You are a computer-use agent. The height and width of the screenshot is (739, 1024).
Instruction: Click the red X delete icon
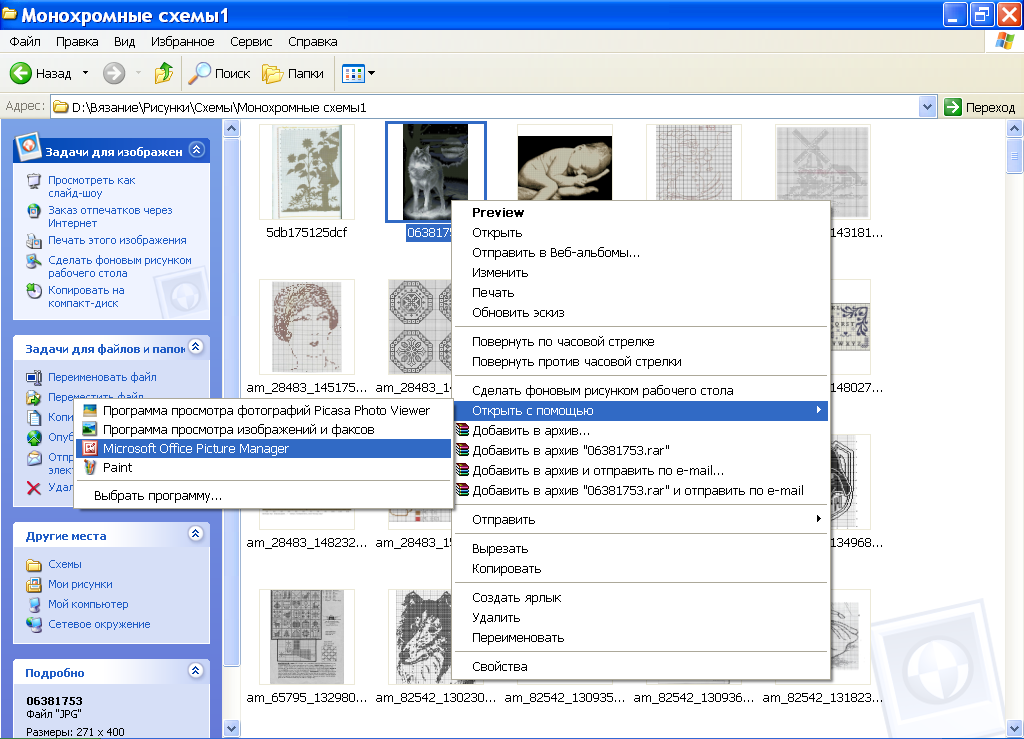click(x=34, y=488)
